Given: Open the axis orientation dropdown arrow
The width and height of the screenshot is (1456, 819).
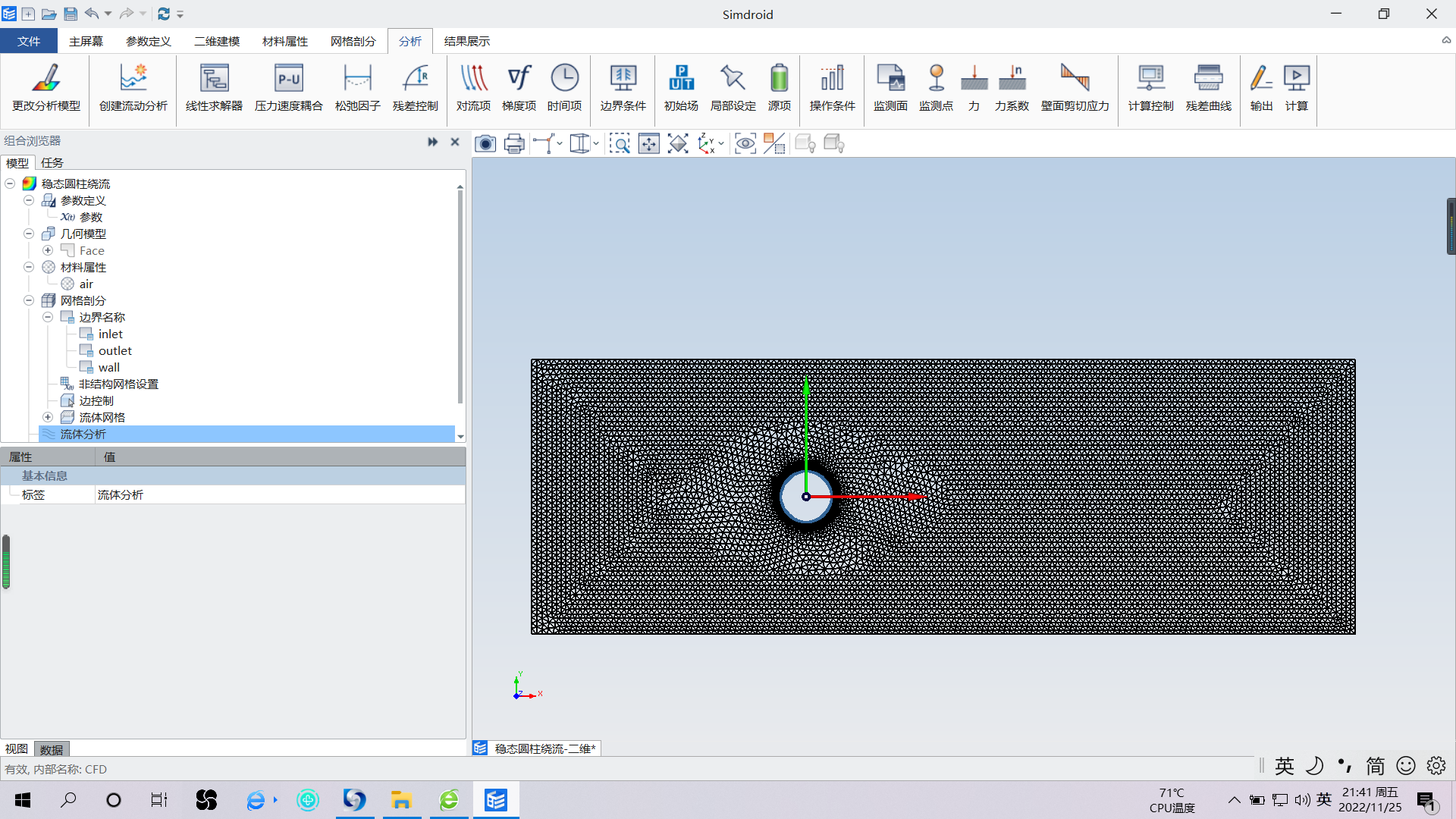Looking at the screenshot, I should (720, 143).
